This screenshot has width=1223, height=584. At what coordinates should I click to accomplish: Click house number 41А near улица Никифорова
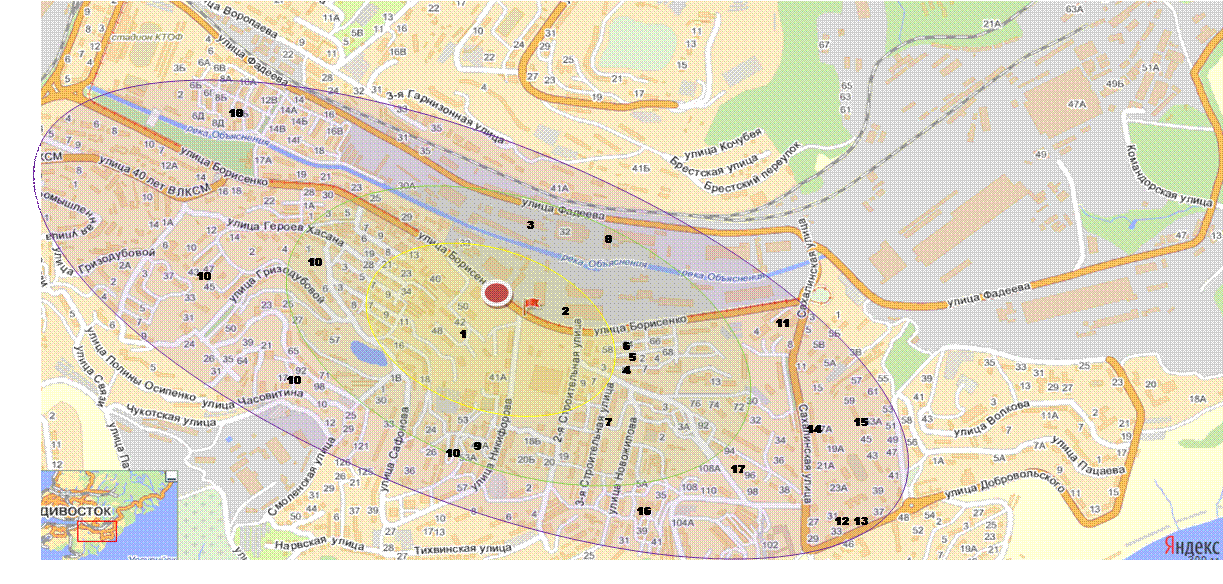pos(498,376)
